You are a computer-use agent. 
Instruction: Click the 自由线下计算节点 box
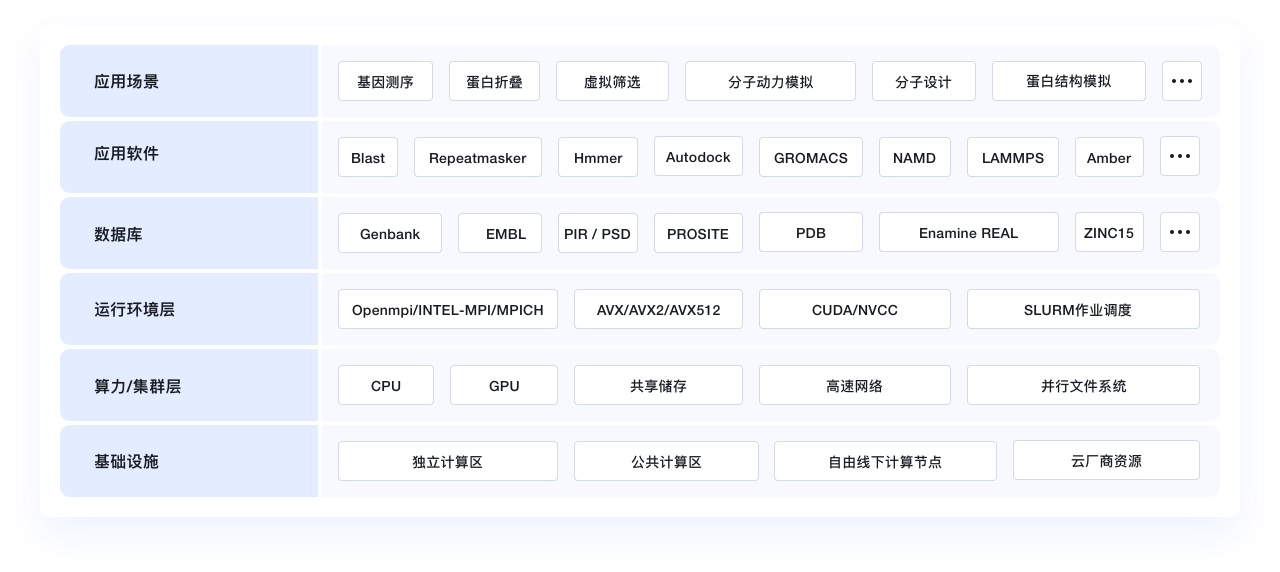coord(885,461)
